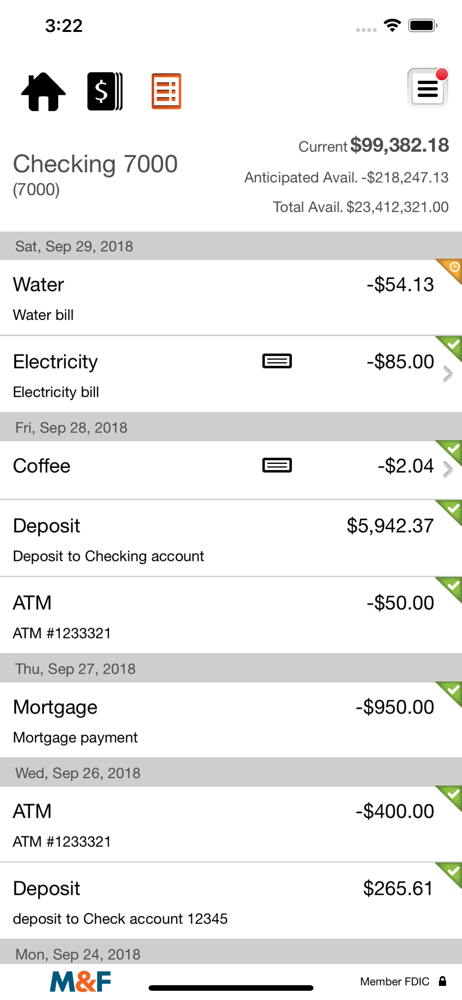The height and width of the screenshot is (1000, 462).
Task: Tap the pending clock badge on Water
Action: pos(451,270)
